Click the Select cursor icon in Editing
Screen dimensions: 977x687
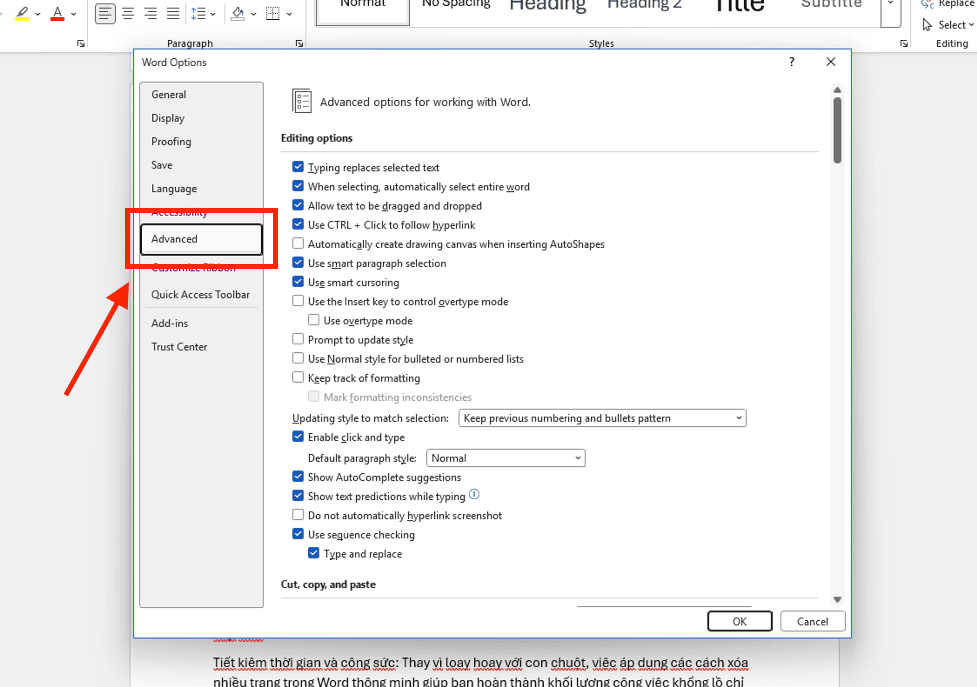927,25
